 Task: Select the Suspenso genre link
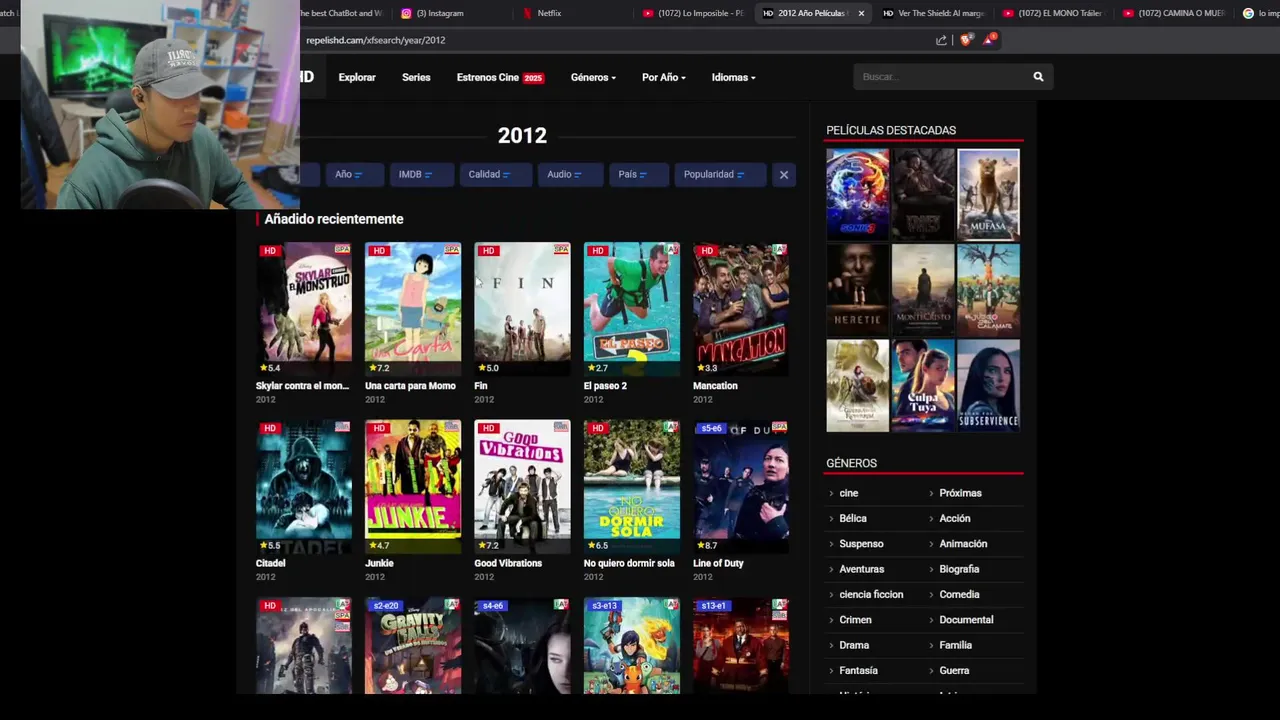(x=861, y=544)
